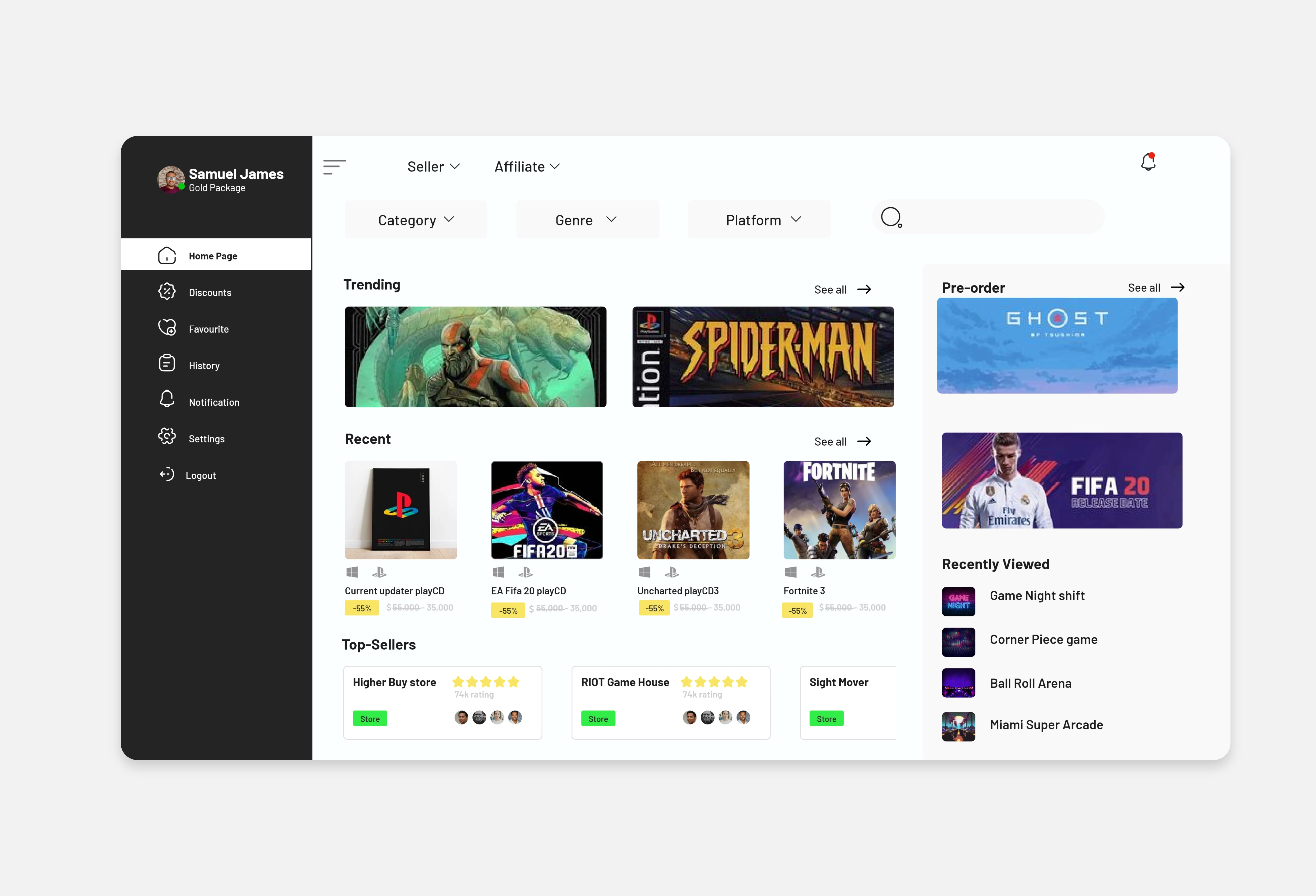1316x896 pixels.
Task: Click Store button for Higher Buy store
Action: tap(370, 719)
